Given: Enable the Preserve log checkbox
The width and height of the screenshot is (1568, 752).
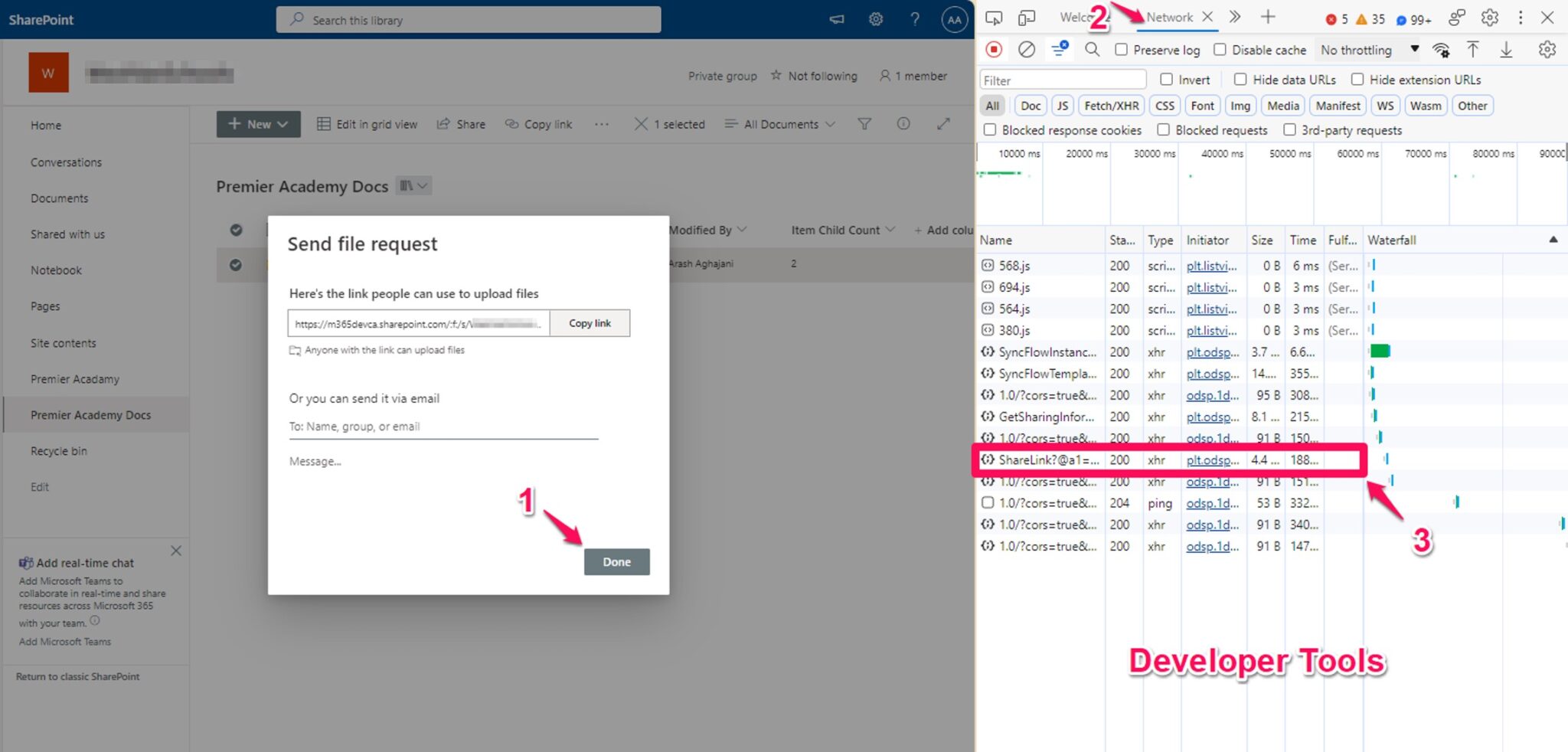Looking at the screenshot, I should coord(1122,49).
